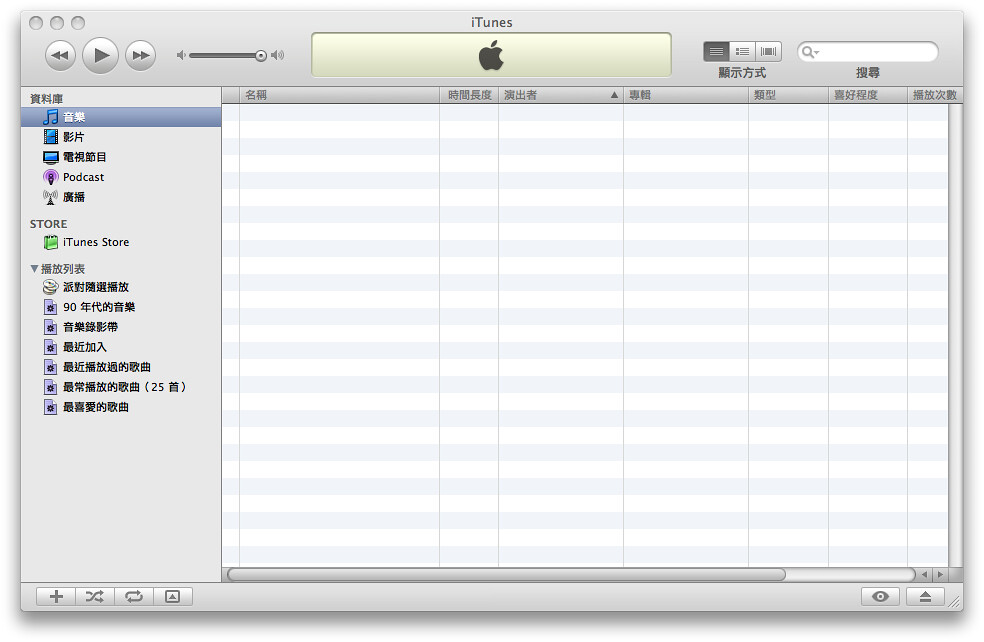Switch to album grouped list view
Screen dimensions: 984x642
pos(742,51)
